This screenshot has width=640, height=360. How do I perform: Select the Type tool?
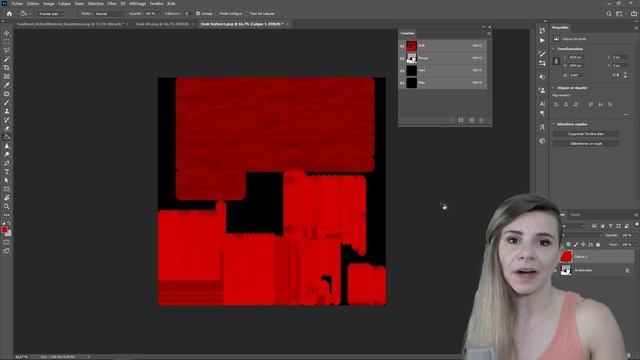(7, 172)
